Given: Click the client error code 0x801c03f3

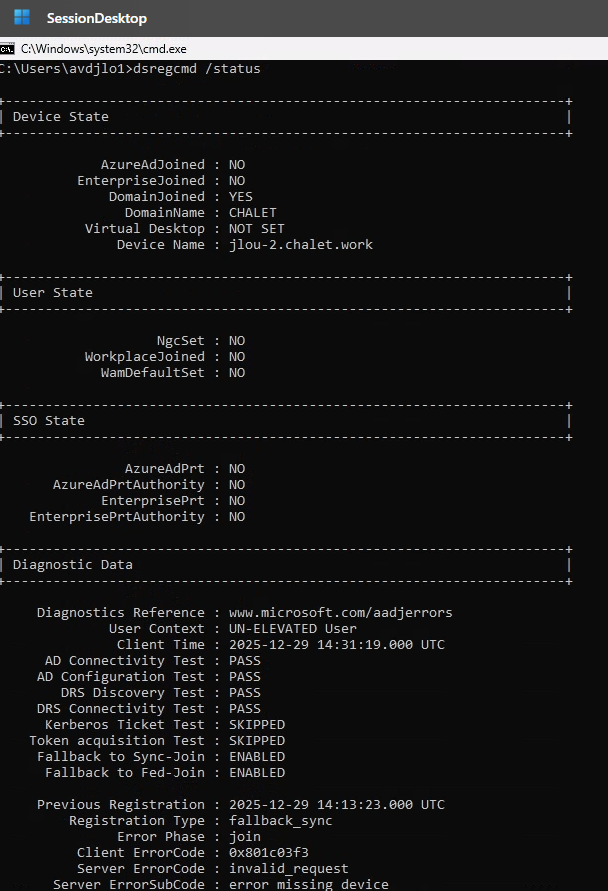Looking at the screenshot, I should pyautogui.click(x=269, y=853).
